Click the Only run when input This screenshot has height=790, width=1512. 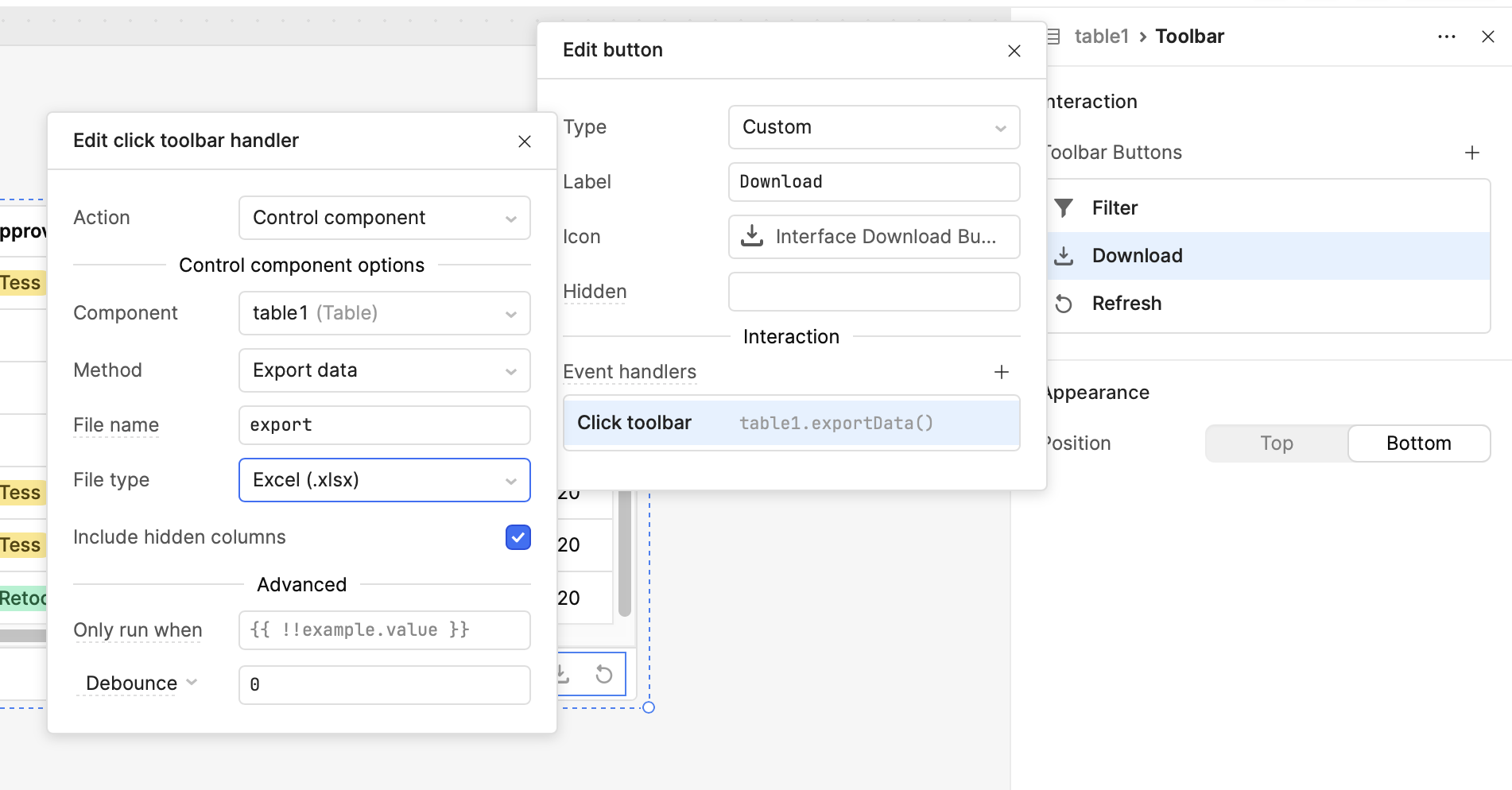tap(385, 630)
